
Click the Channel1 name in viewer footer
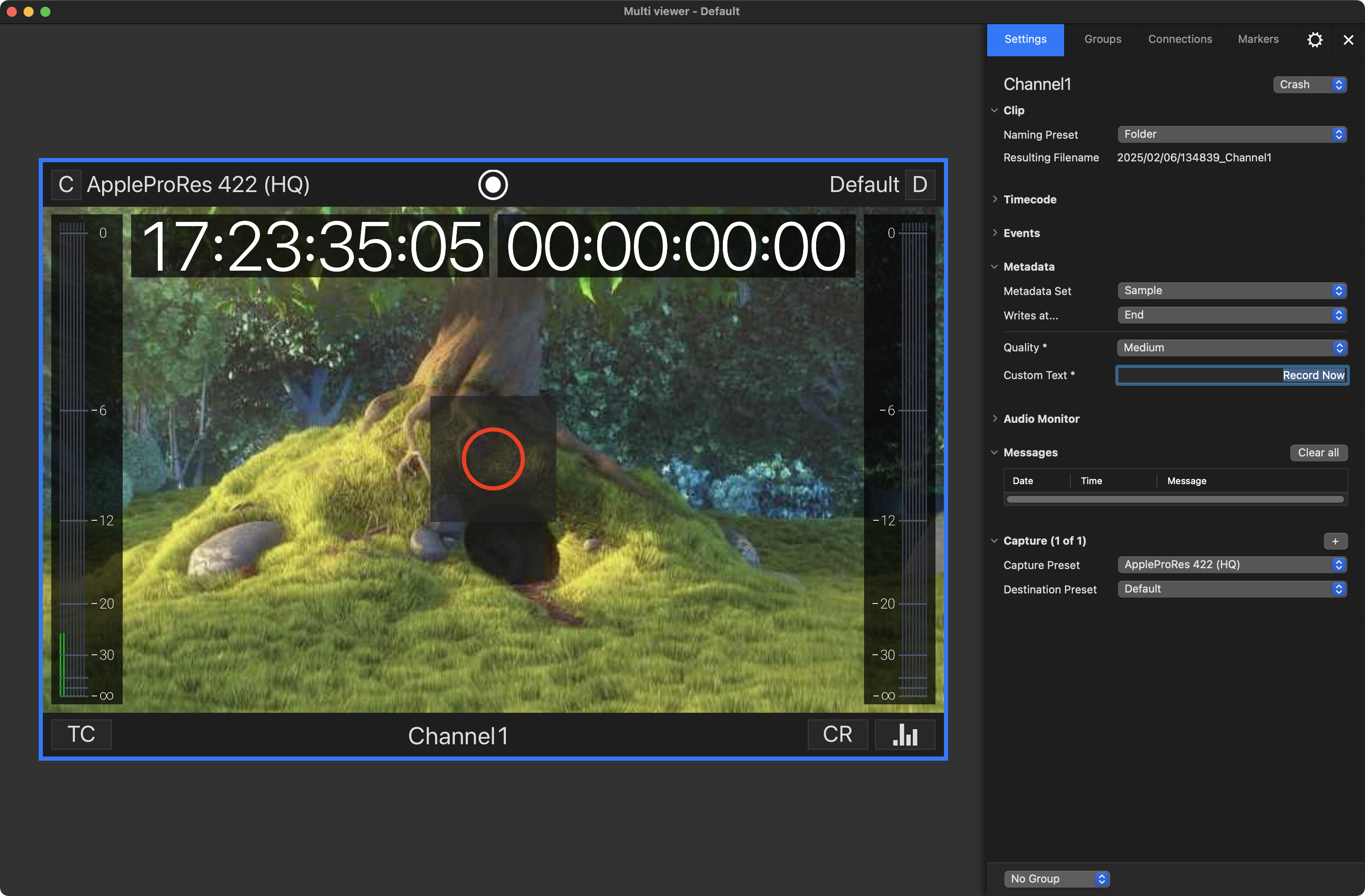(458, 736)
